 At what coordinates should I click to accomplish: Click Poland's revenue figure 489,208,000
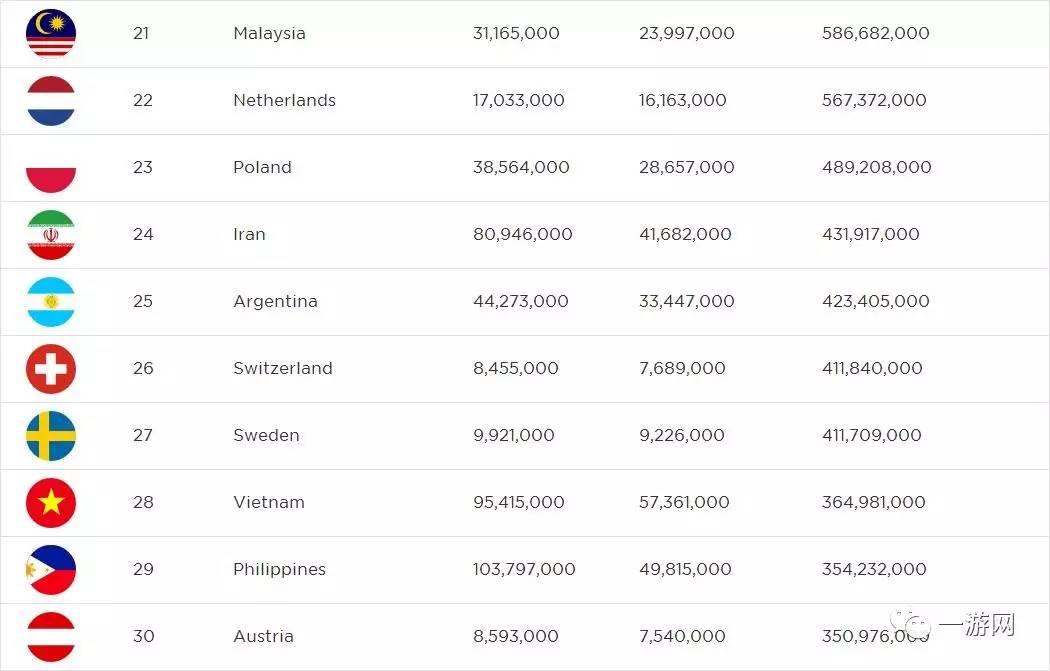876,167
